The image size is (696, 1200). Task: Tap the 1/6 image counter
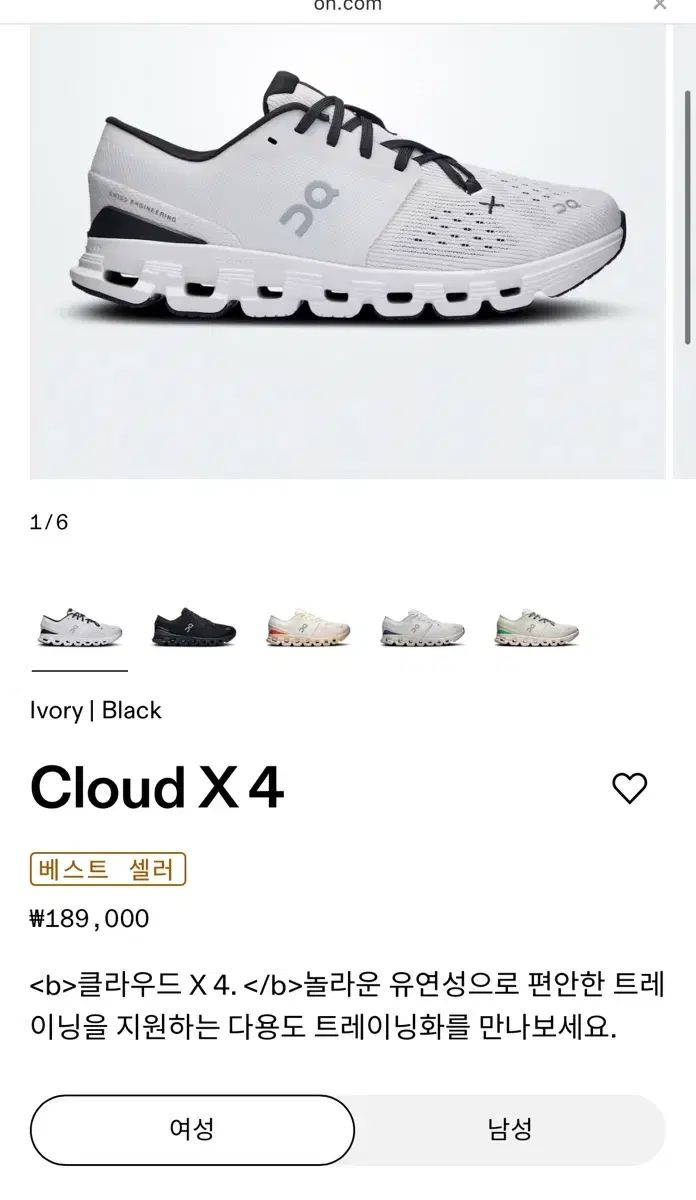(49, 522)
